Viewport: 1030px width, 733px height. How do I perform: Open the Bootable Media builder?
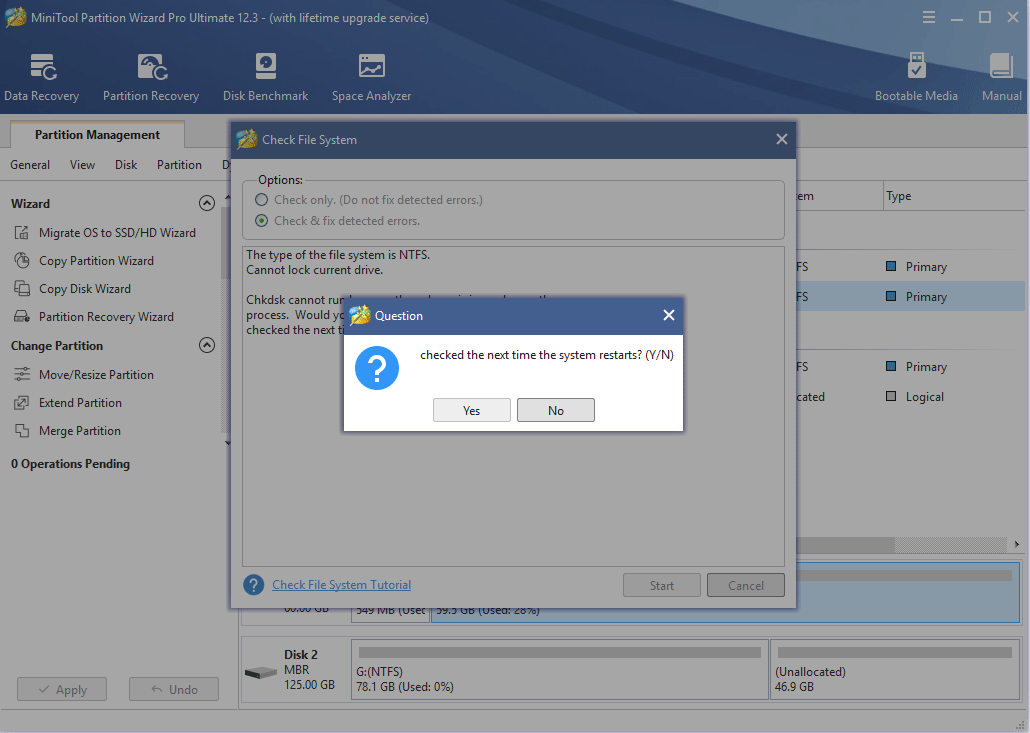click(x=916, y=78)
